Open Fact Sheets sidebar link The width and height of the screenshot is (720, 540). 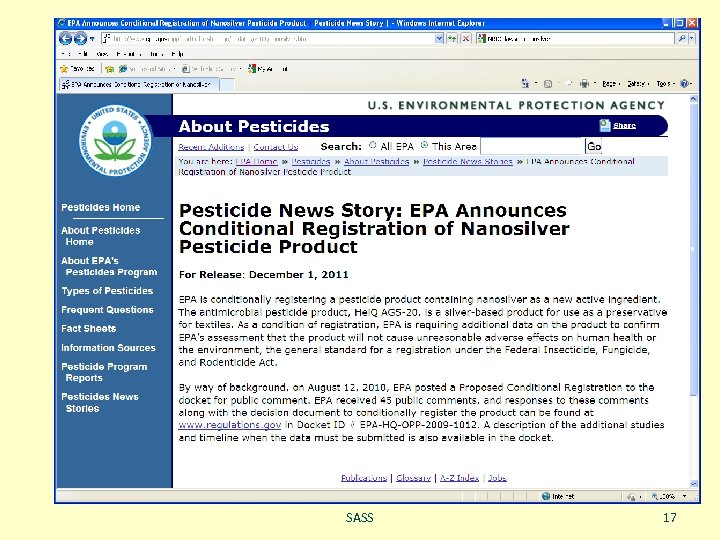pyautogui.click(x=89, y=329)
